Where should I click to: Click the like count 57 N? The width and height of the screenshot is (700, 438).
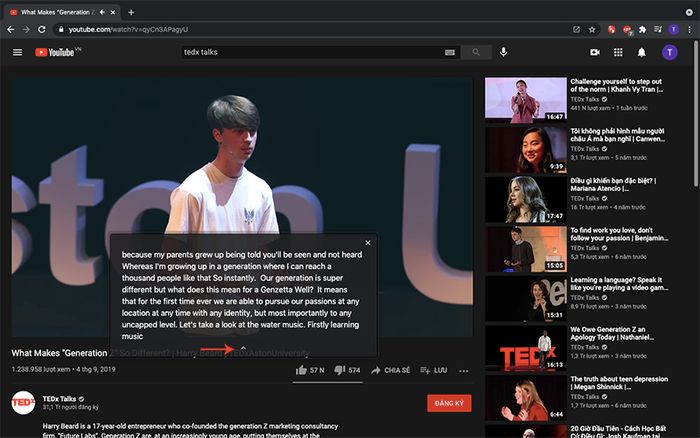(317, 370)
